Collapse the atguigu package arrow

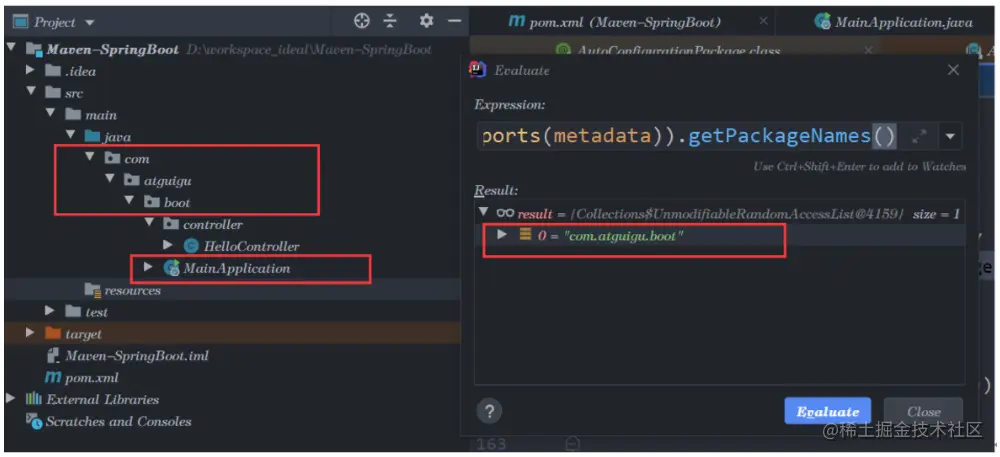[x=110, y=180]
